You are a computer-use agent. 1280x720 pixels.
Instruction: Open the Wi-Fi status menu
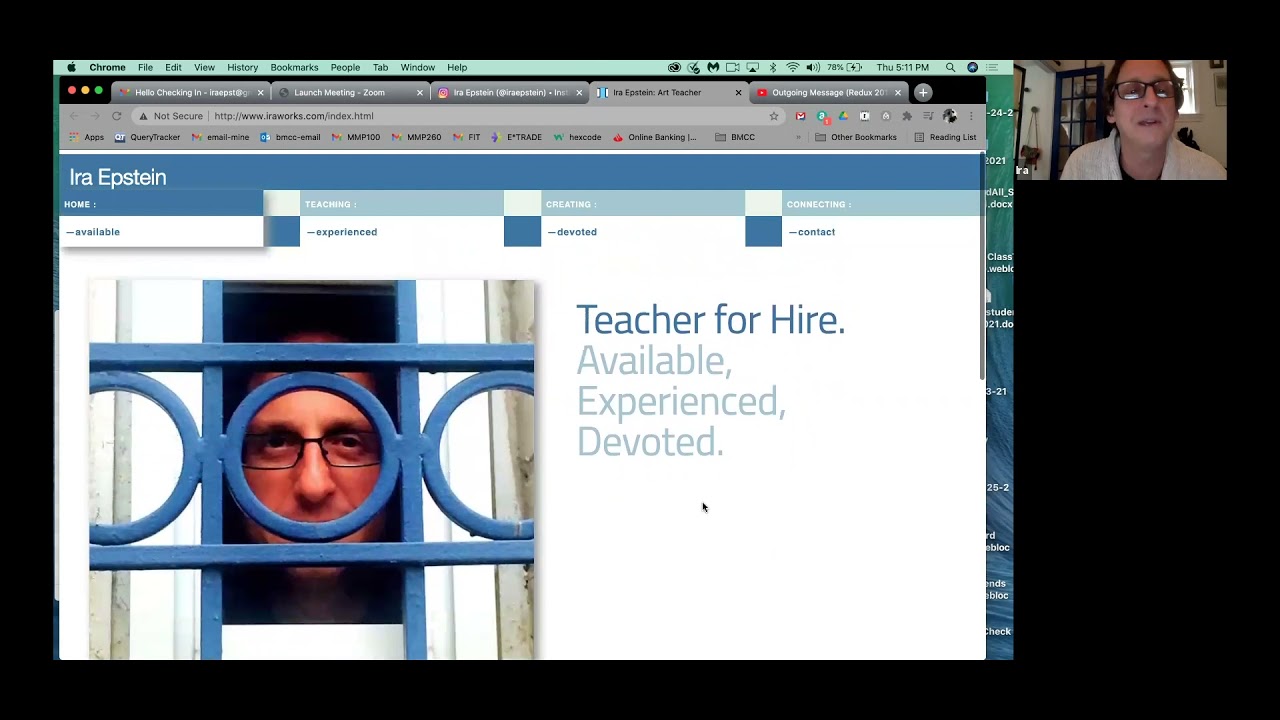793,68
